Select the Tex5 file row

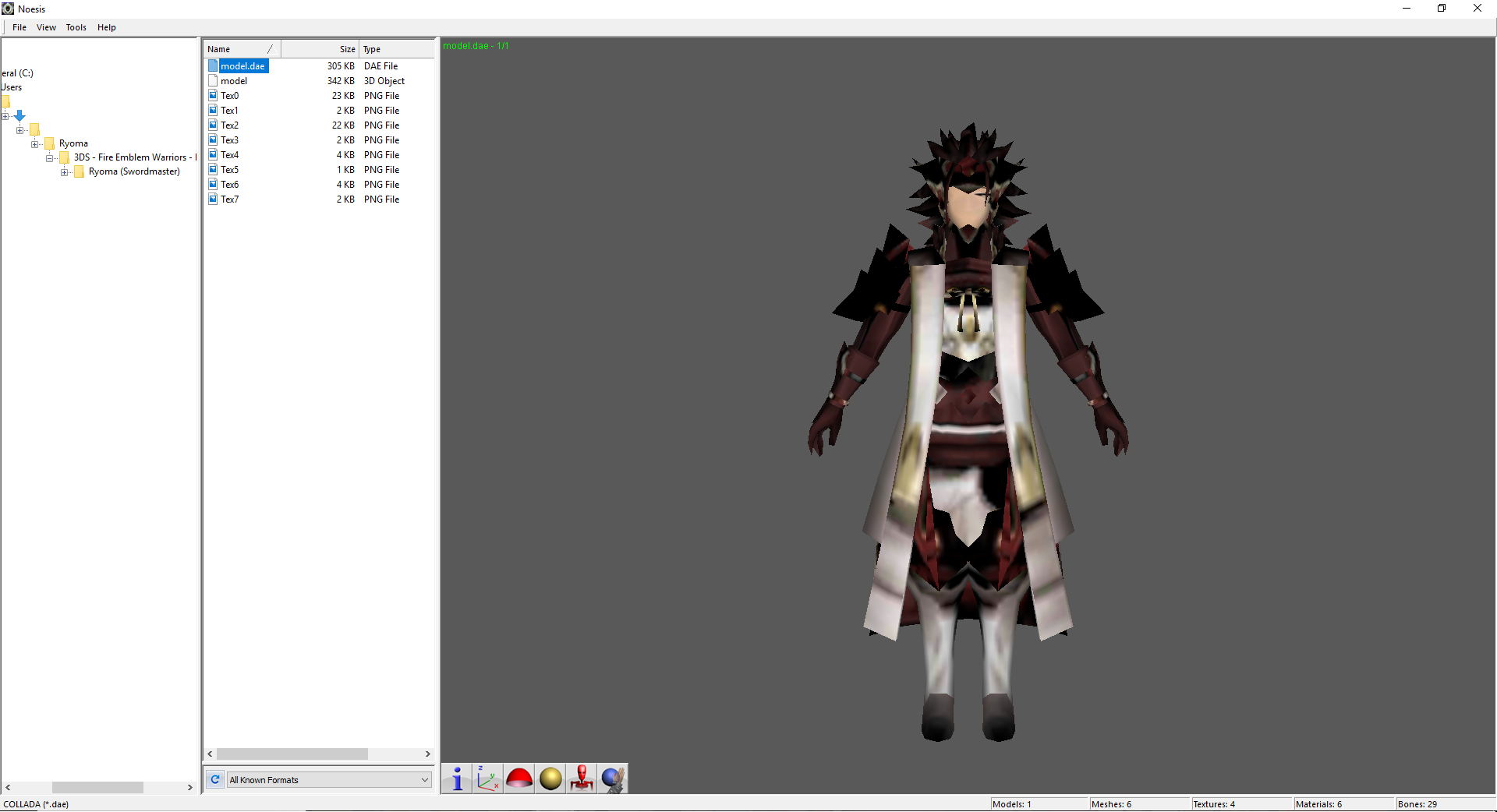319,170
